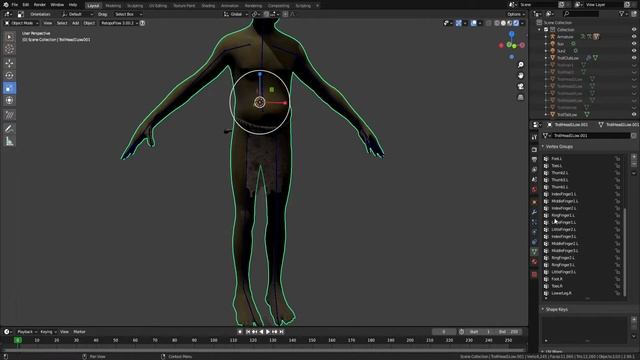Select the Measure ruler tool
640x360 pixels.
(9, 141)
